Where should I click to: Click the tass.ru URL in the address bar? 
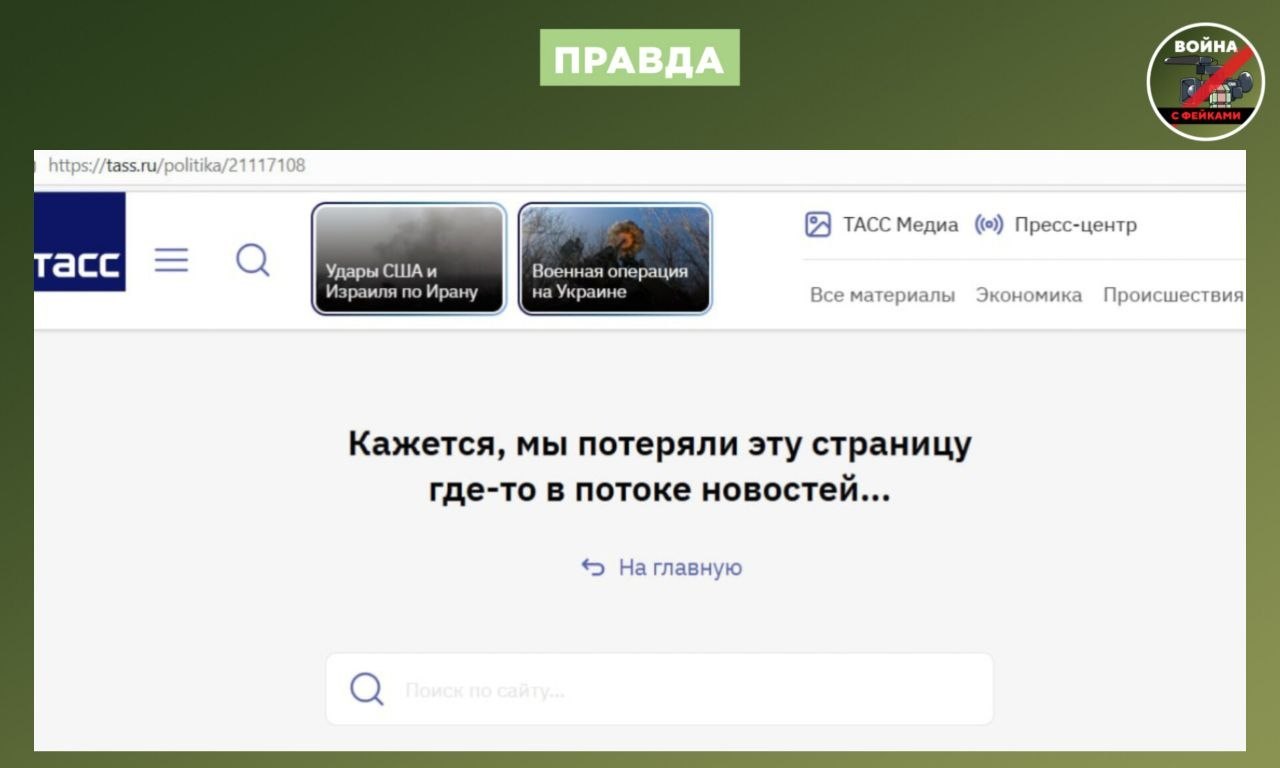(177, 166)
